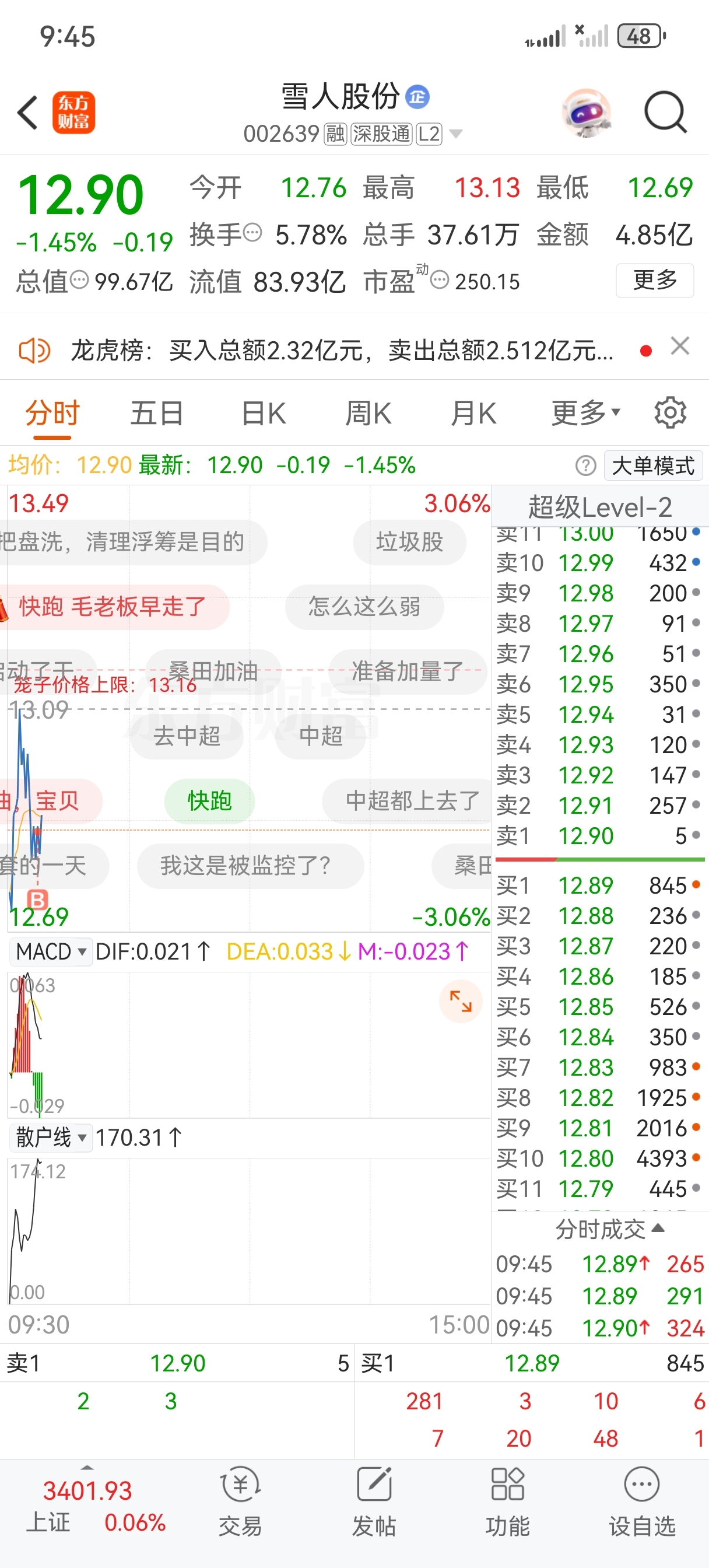The image size is (709, 1568).
Task: Open the 龙虎榜 news ticker
Action: [x=342, y=351]
